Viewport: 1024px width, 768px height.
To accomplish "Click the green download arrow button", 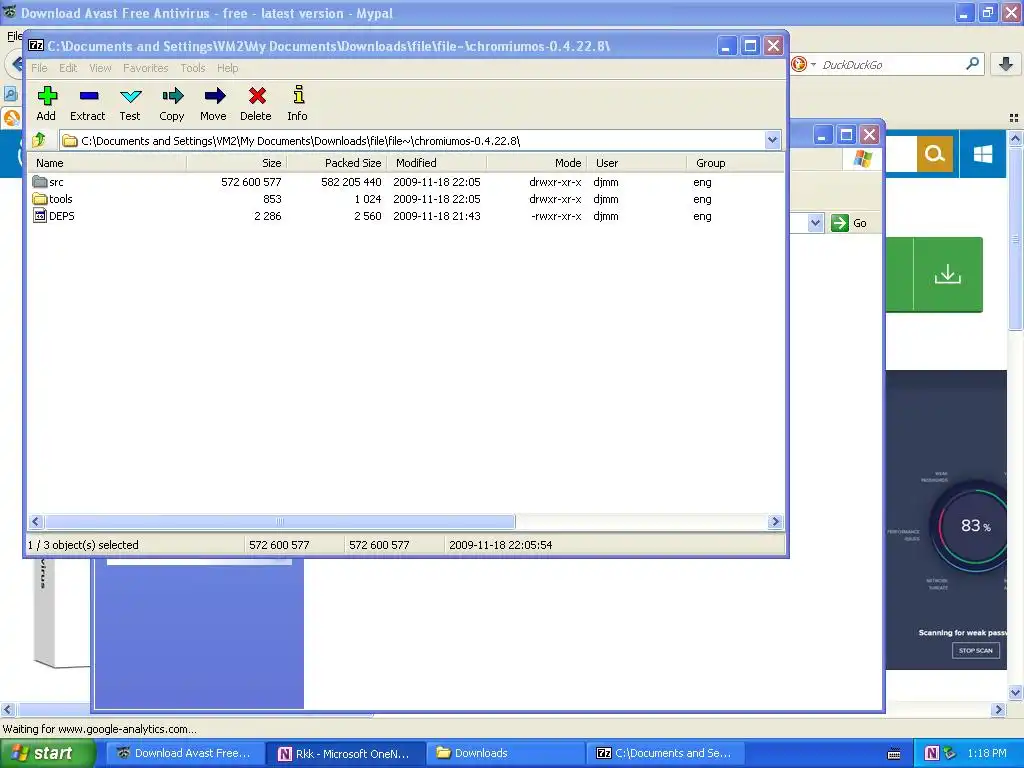I will point(948,274).
